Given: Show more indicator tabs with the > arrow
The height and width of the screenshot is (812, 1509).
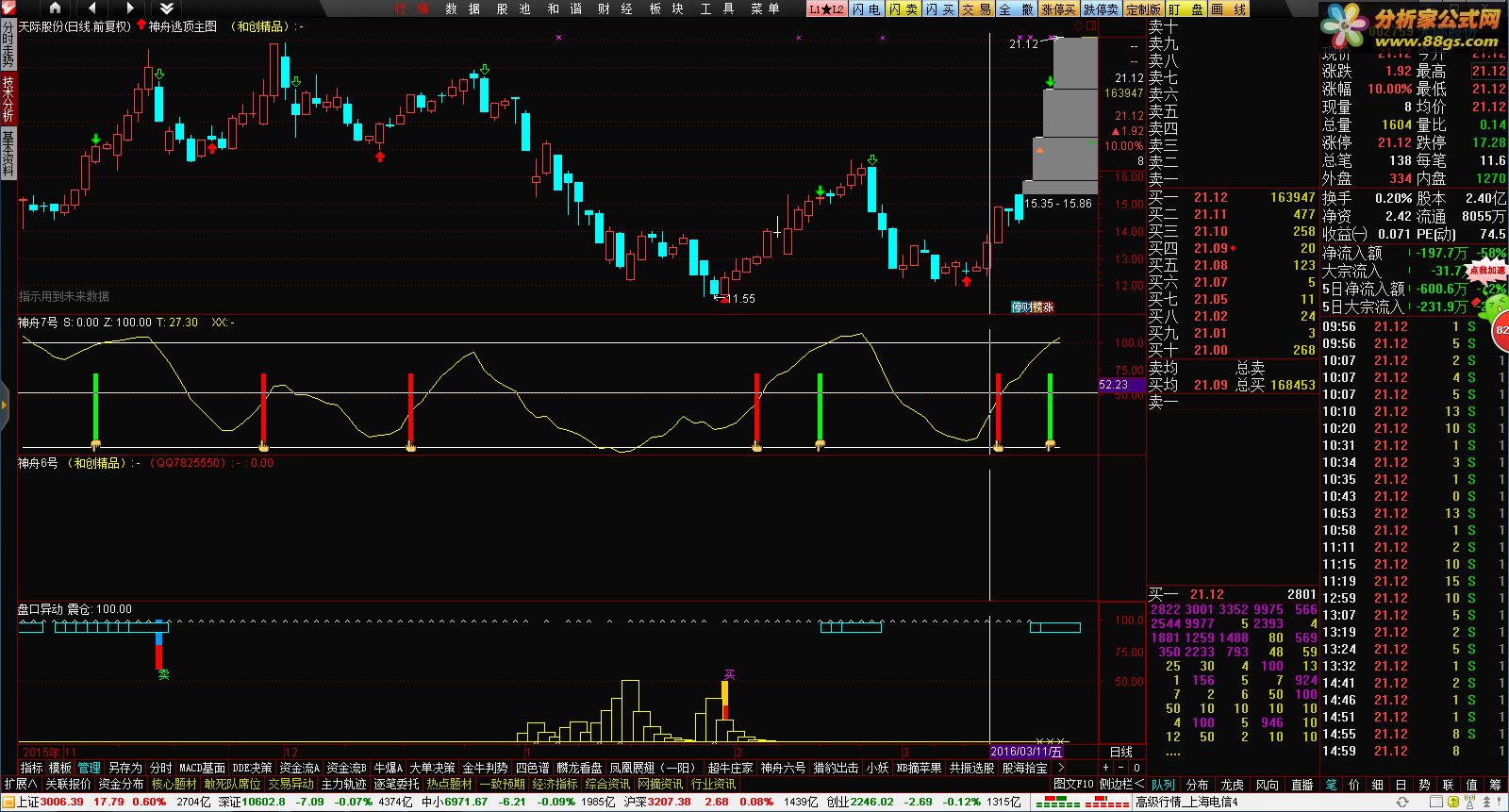Looking at the screenshot, I should pyautogui.click(x=1061, y=768).
